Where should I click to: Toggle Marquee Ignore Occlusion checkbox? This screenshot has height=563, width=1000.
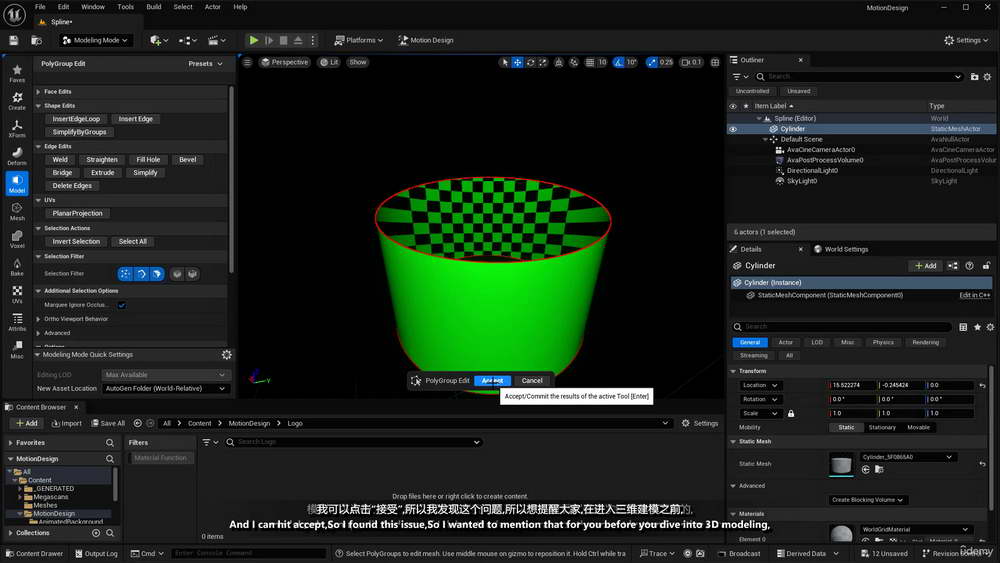[122, 305]
